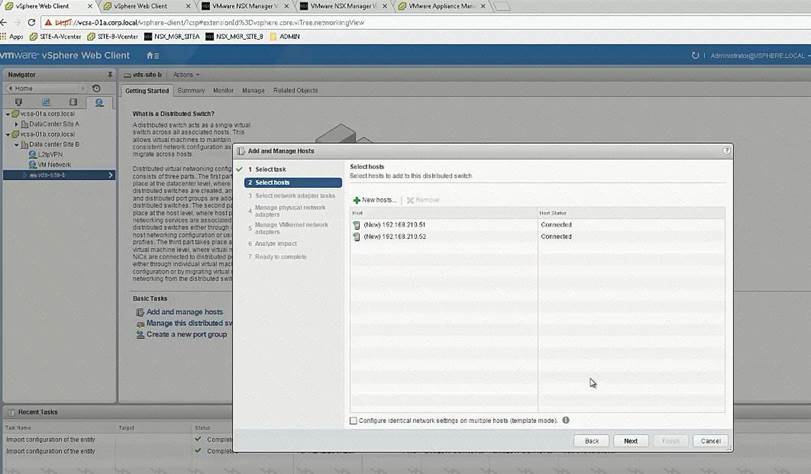This screenshot has width=811, height=474.
Task: Click the Next button
Action: pos(630,440)
